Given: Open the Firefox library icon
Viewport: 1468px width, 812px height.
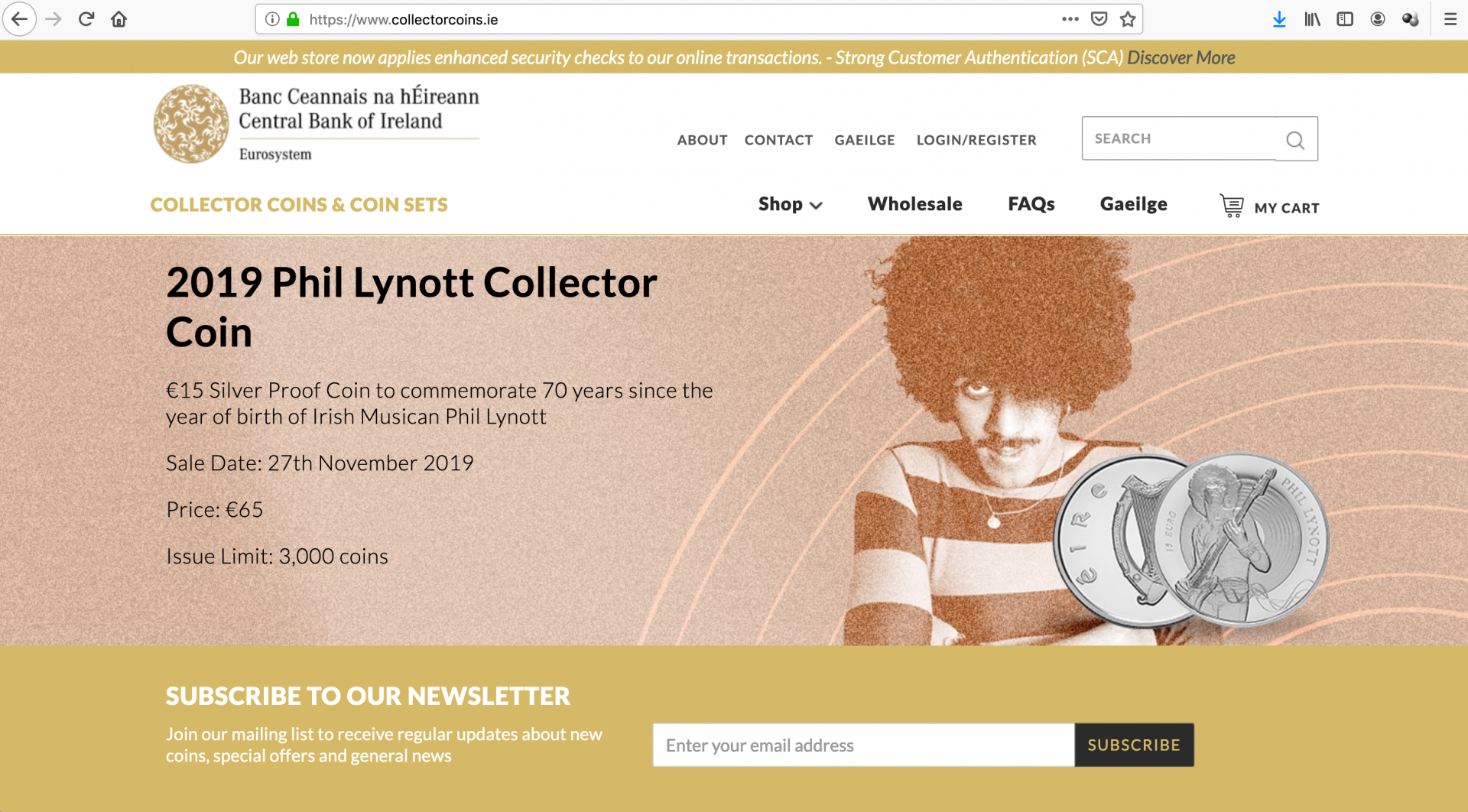Looking at the screenshot, I should (x=1312, y=19).
